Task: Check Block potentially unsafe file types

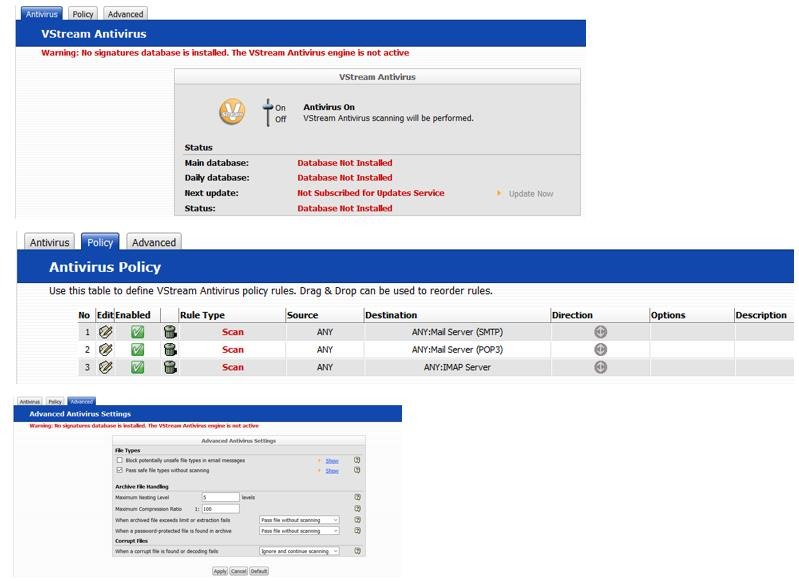Action: (120, 460)
